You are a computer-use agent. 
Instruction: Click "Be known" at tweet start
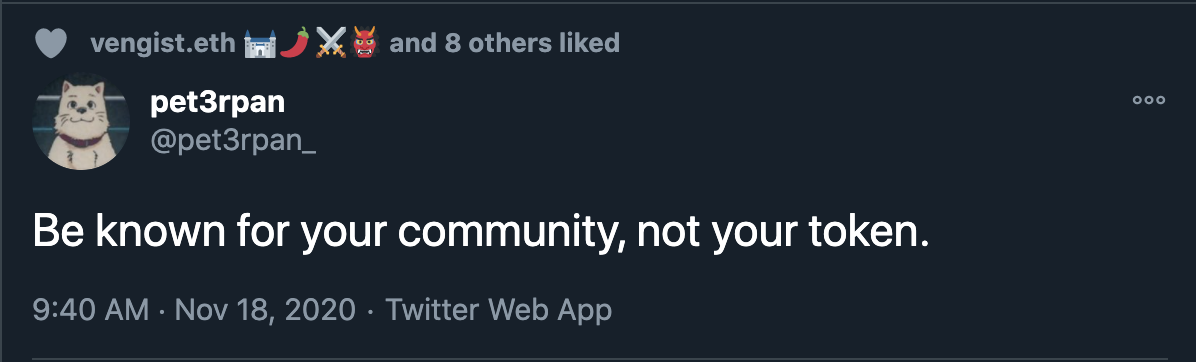point(129,231)
